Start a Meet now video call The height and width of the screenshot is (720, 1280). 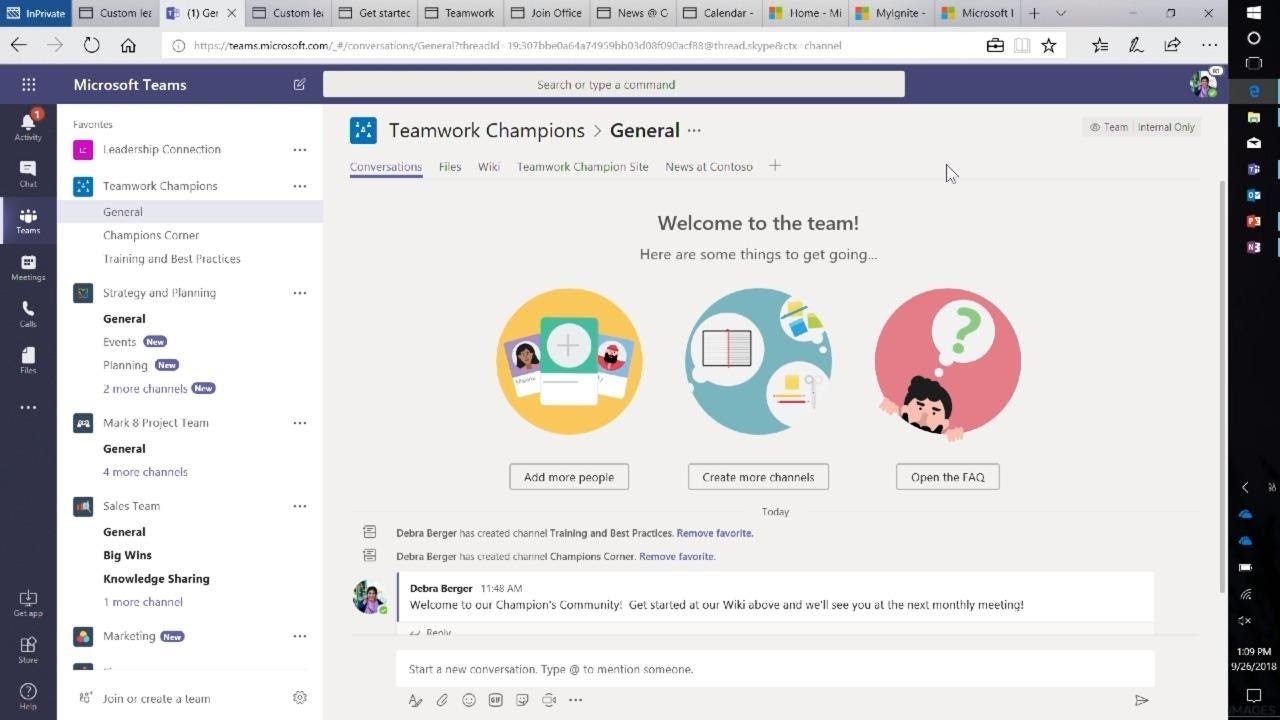pyautogui.click(x=549, y=700)
